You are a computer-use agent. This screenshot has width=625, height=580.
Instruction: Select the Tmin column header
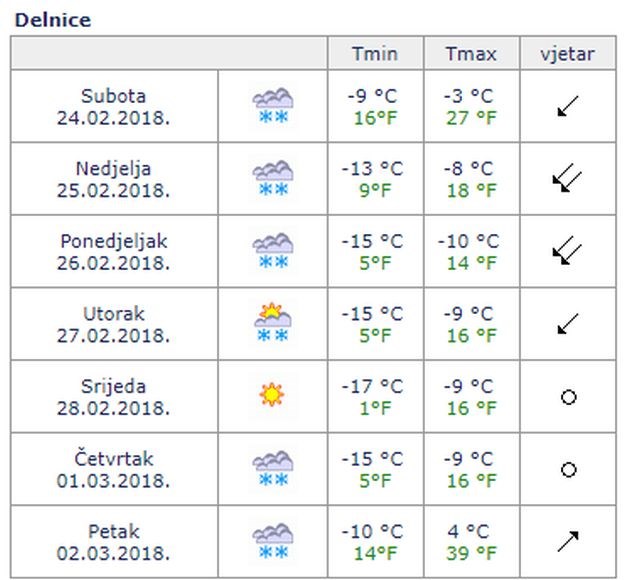click(375, 53)
